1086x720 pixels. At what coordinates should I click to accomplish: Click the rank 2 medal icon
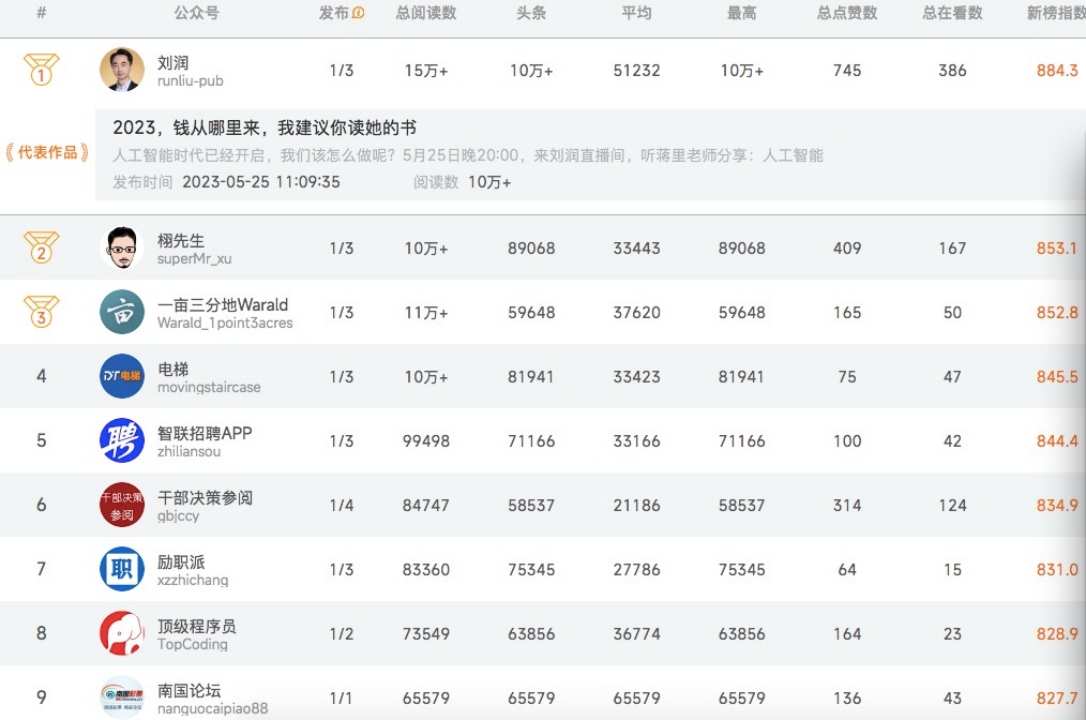point(42,247)
